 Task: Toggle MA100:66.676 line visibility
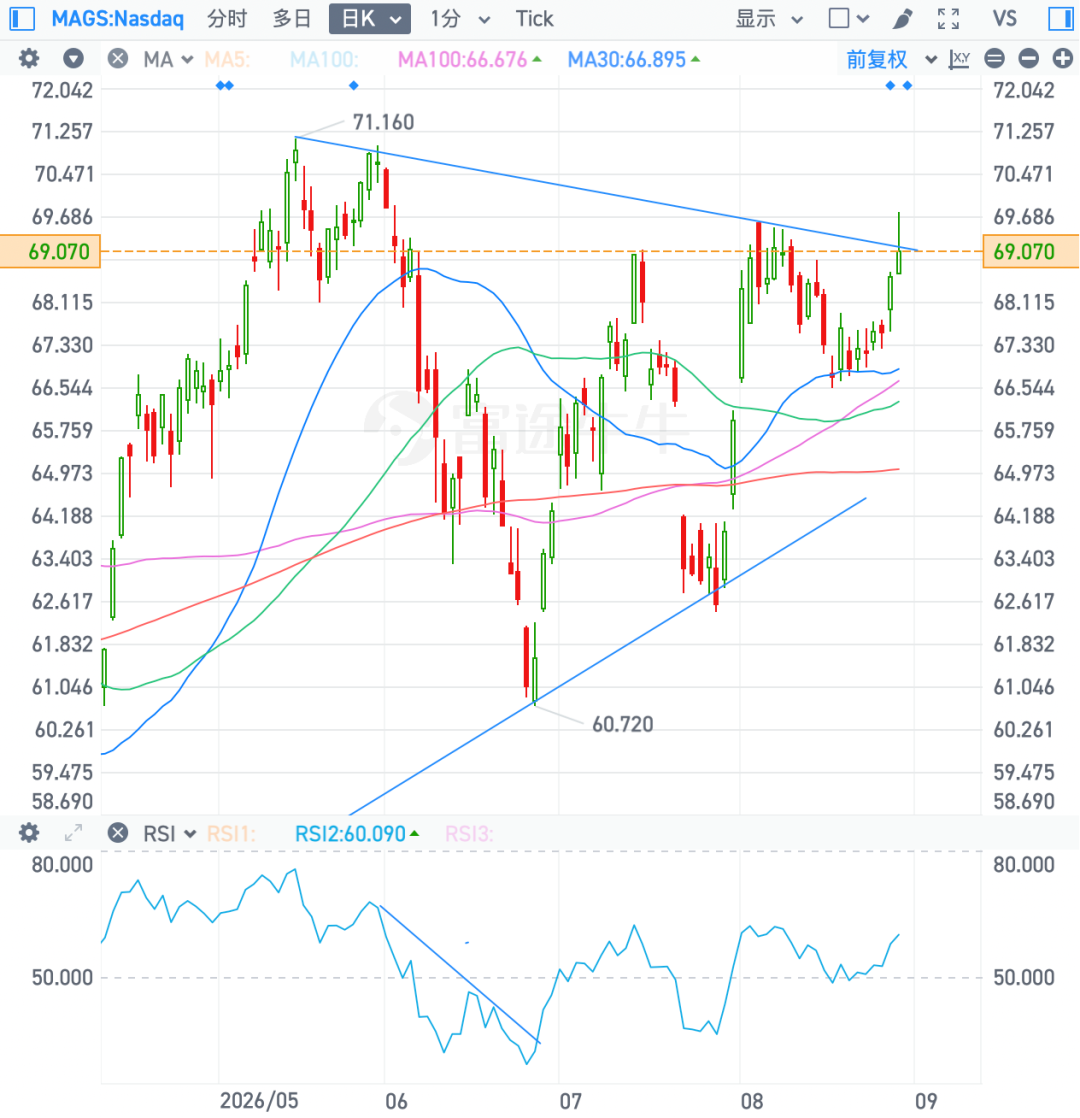[x=469, y=59]
